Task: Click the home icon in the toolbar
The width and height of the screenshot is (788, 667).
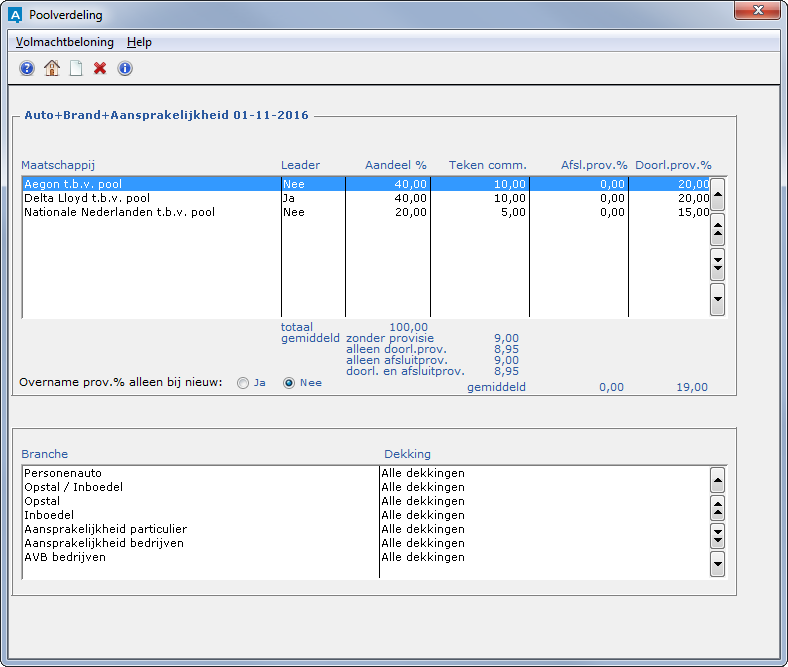Action: (51, 69)
